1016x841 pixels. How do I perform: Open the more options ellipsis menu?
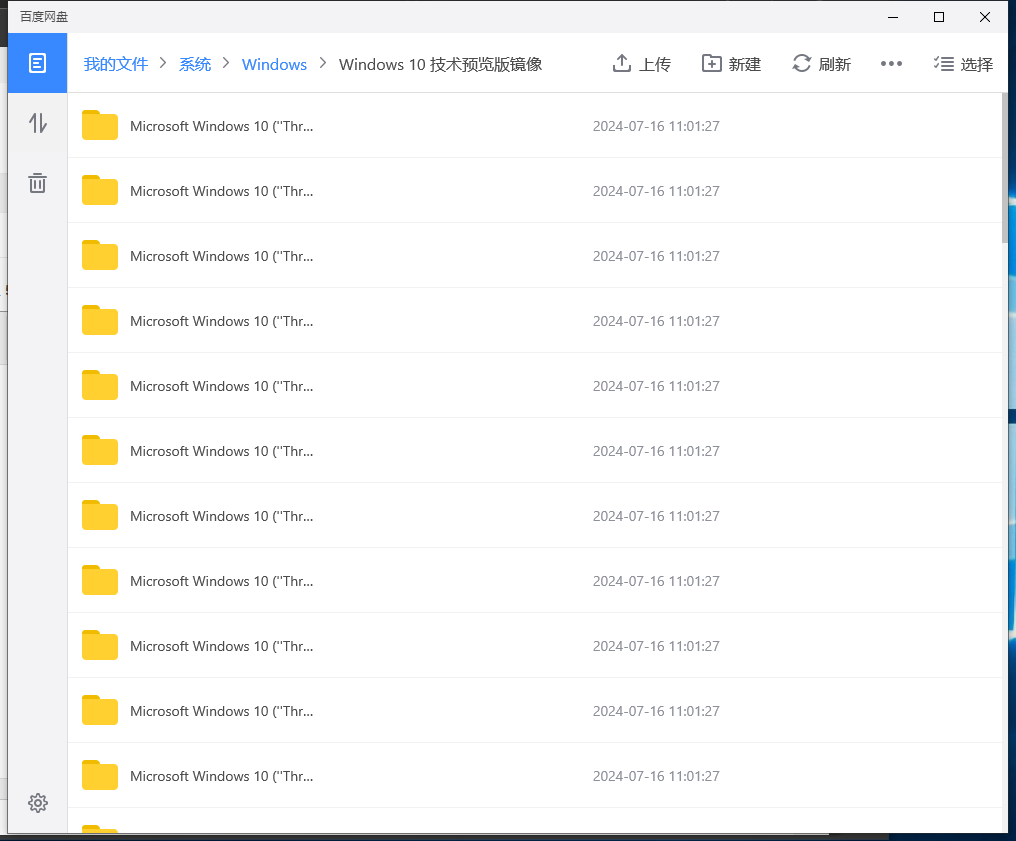point(891,64)
